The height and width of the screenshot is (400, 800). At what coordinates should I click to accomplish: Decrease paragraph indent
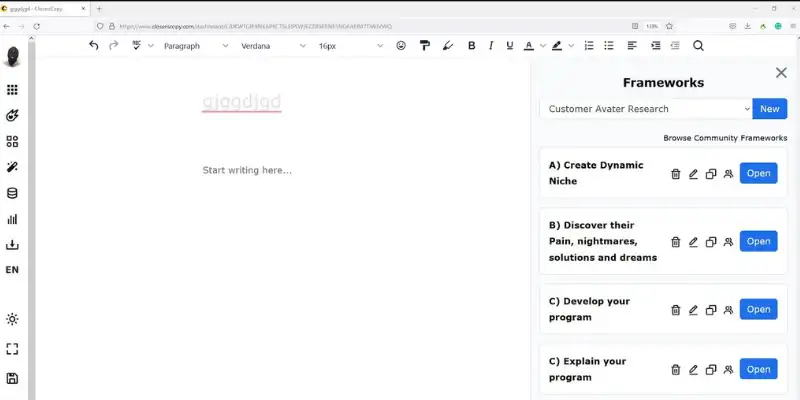click(x=675, y=45)
